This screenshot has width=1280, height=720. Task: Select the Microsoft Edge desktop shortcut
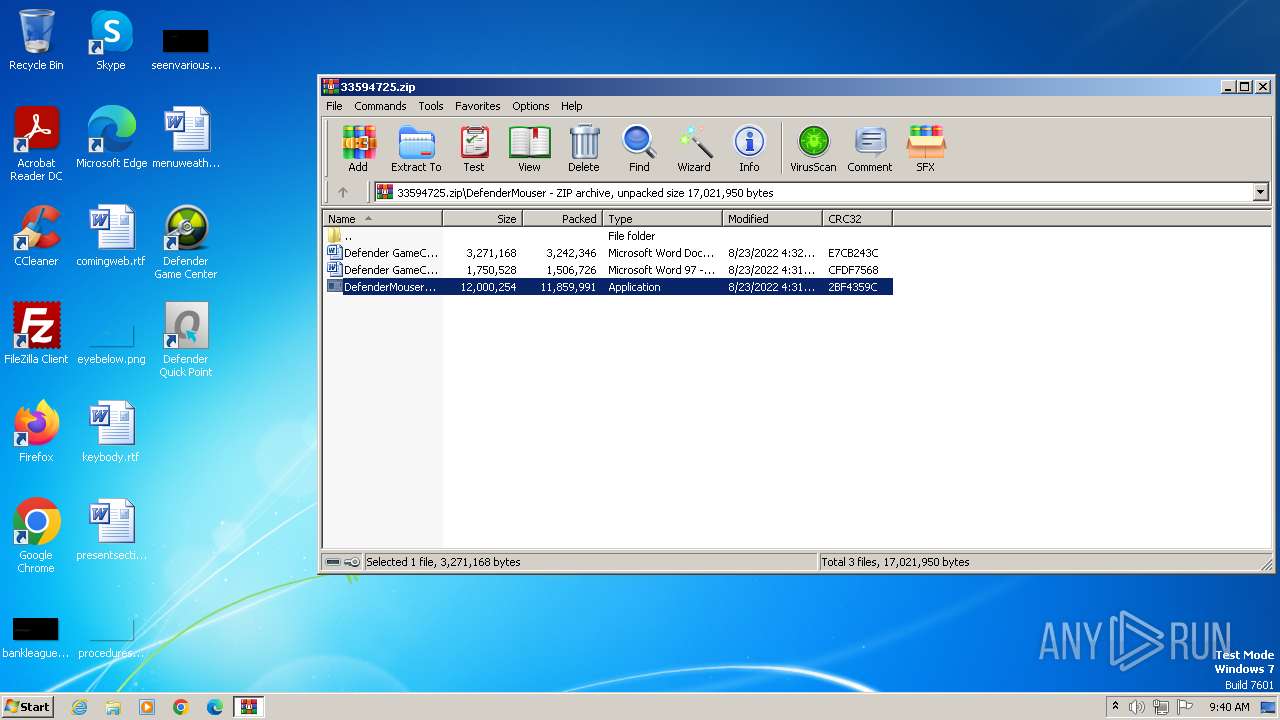(111, 137)
